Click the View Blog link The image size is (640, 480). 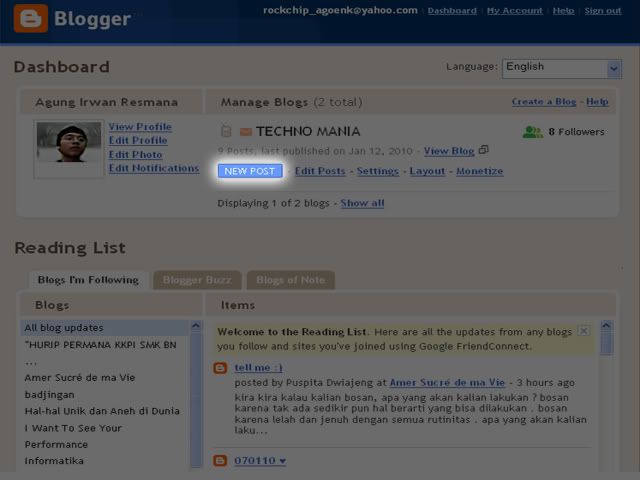449,151
